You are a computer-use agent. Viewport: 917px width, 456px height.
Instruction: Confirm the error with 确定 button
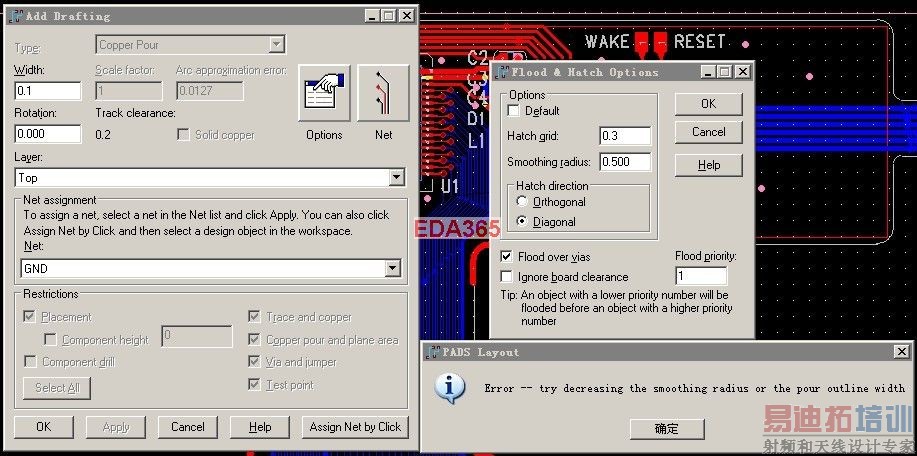[667, 429]
